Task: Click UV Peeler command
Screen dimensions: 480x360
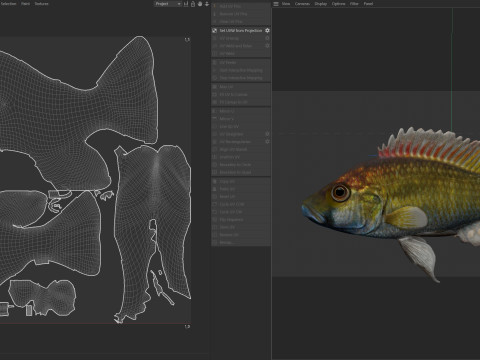Action: point(241,62)
